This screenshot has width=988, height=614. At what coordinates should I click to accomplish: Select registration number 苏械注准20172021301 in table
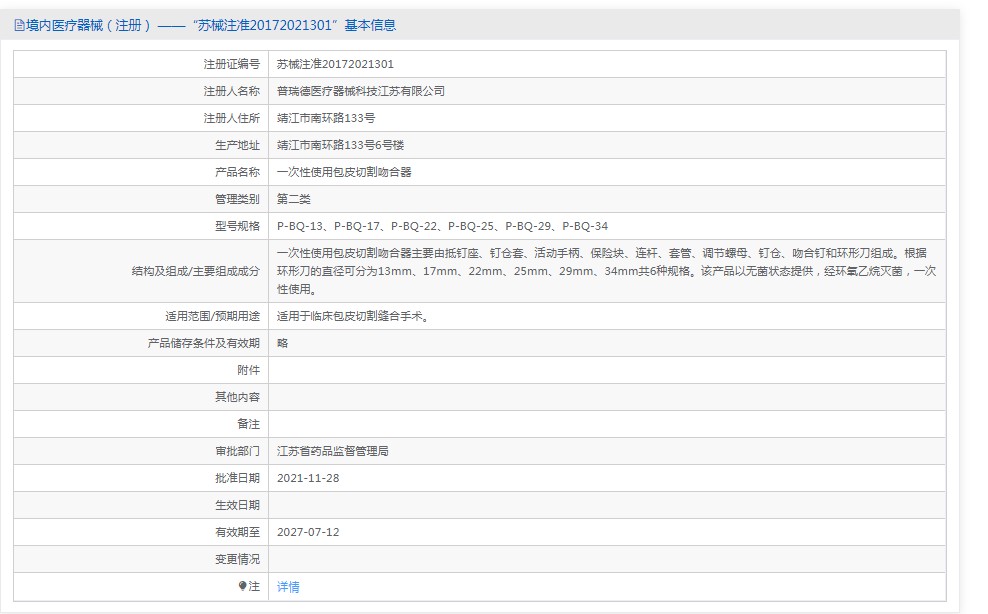pos(335,64)
